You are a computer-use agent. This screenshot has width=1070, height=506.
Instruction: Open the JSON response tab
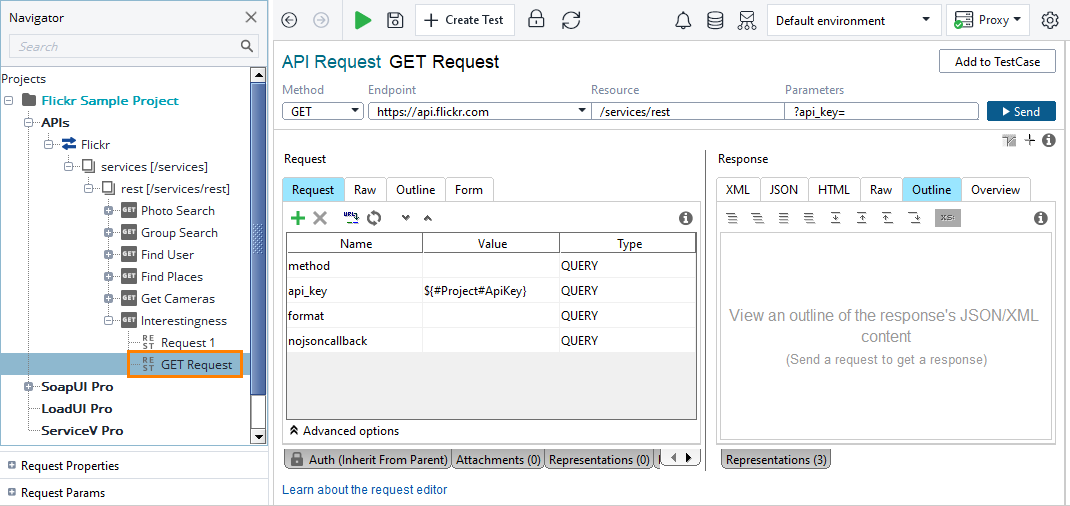point(783,190)
